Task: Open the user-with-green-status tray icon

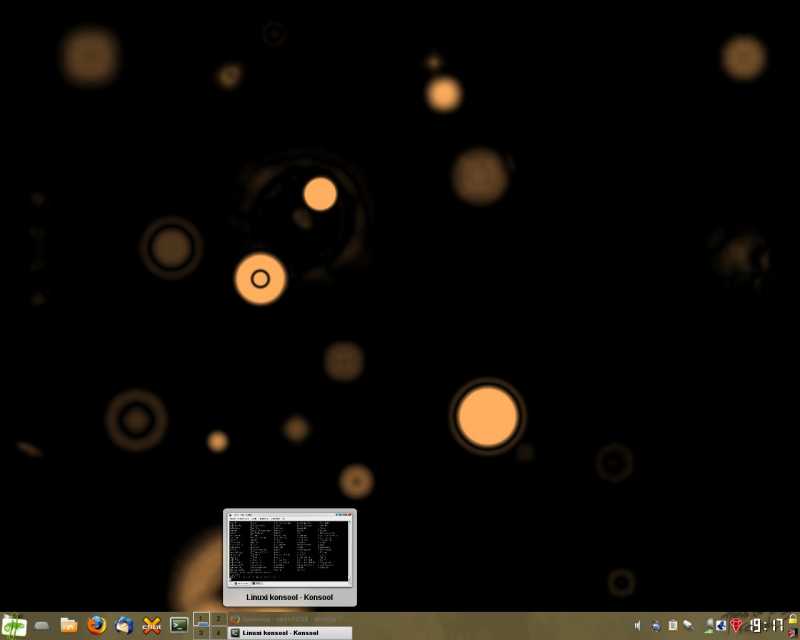Action: [709, 626]
